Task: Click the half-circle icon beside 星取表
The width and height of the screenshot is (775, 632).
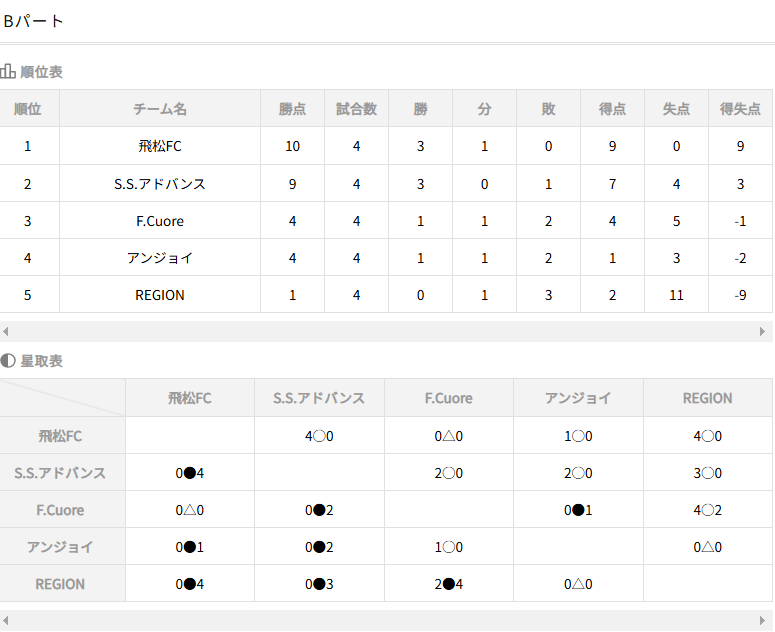Action: (x=7, y=361)
